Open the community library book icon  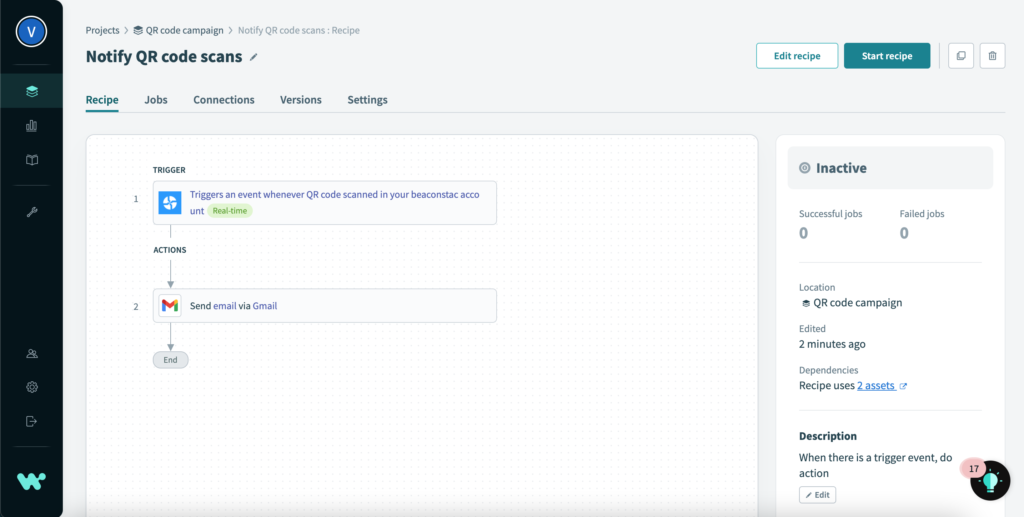(32, 160)
